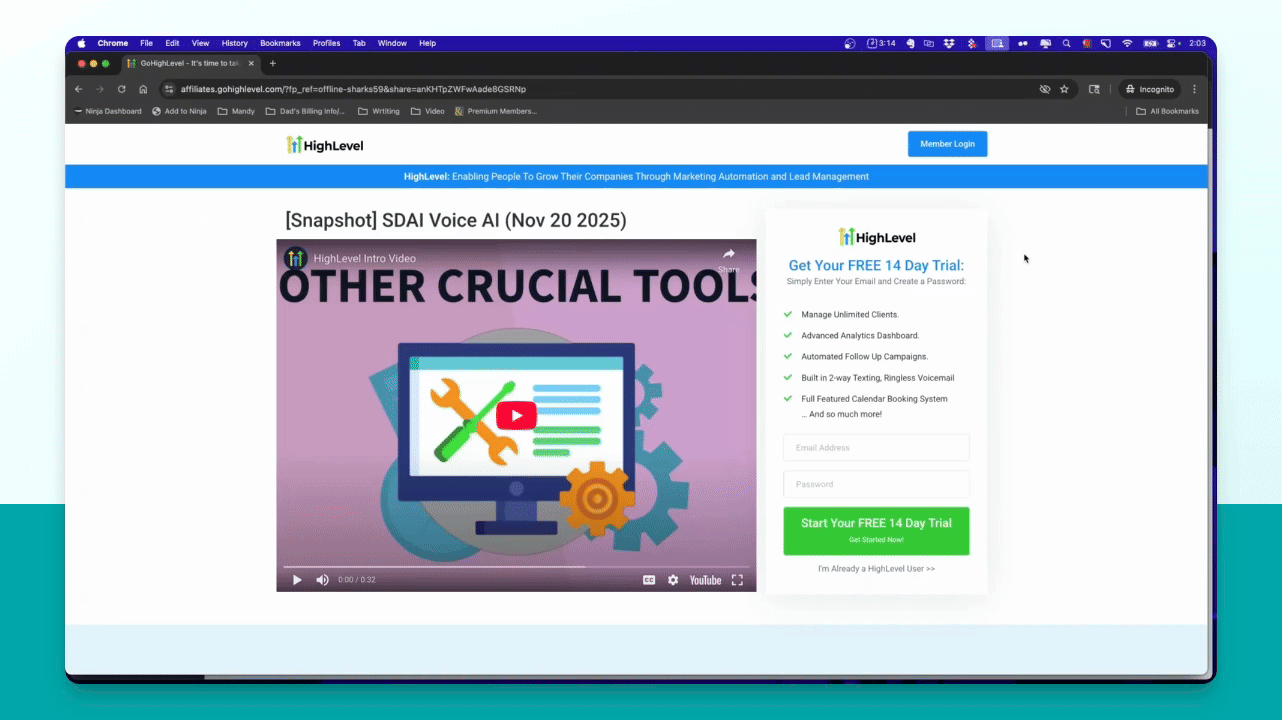Viewport: 1282px width, 720px height.
Task: Expand the Wrtiting bookmarks folder
Action: (x=379, y=111)
